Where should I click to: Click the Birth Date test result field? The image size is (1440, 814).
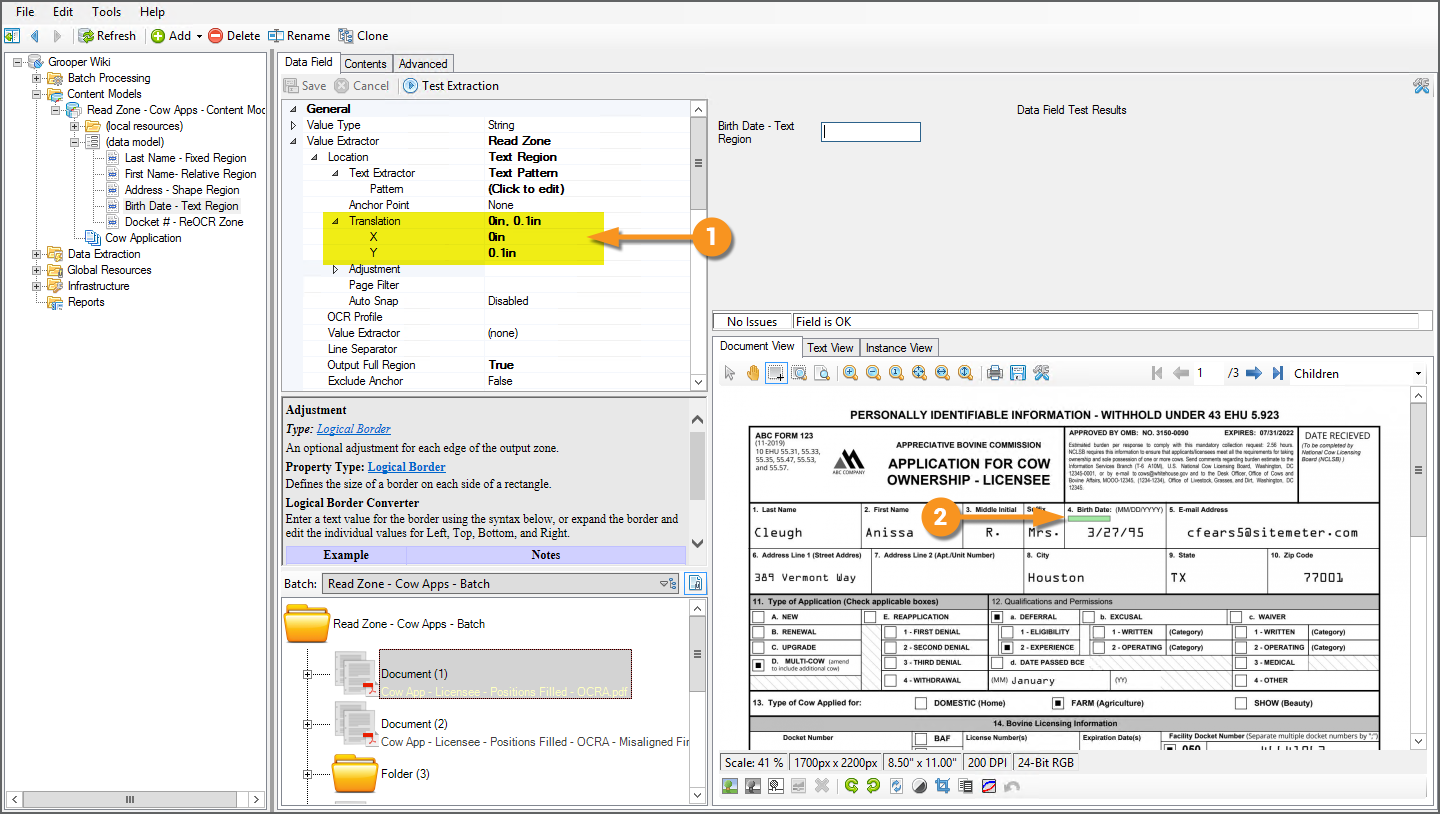[870, 132]
